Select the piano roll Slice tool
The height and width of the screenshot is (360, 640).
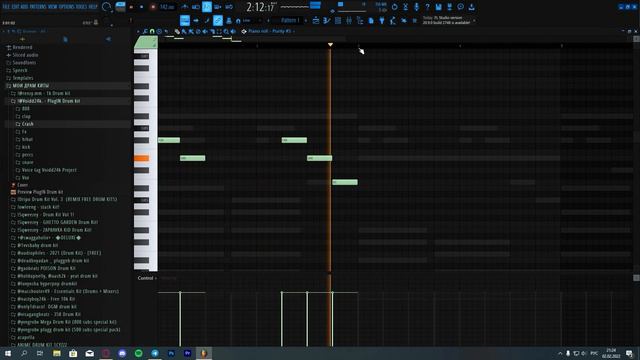[212, 31]
